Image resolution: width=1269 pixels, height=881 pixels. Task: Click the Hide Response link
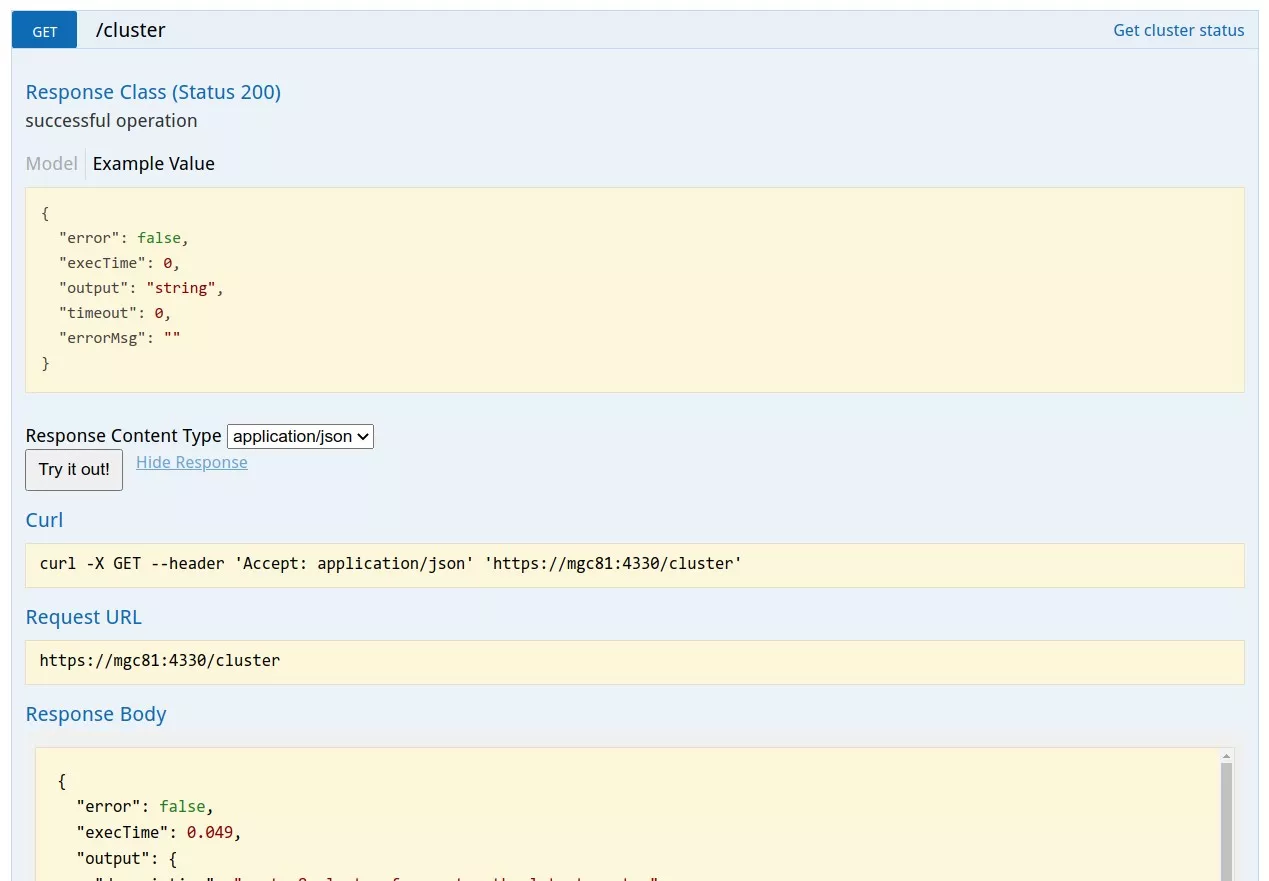point(191,462)
